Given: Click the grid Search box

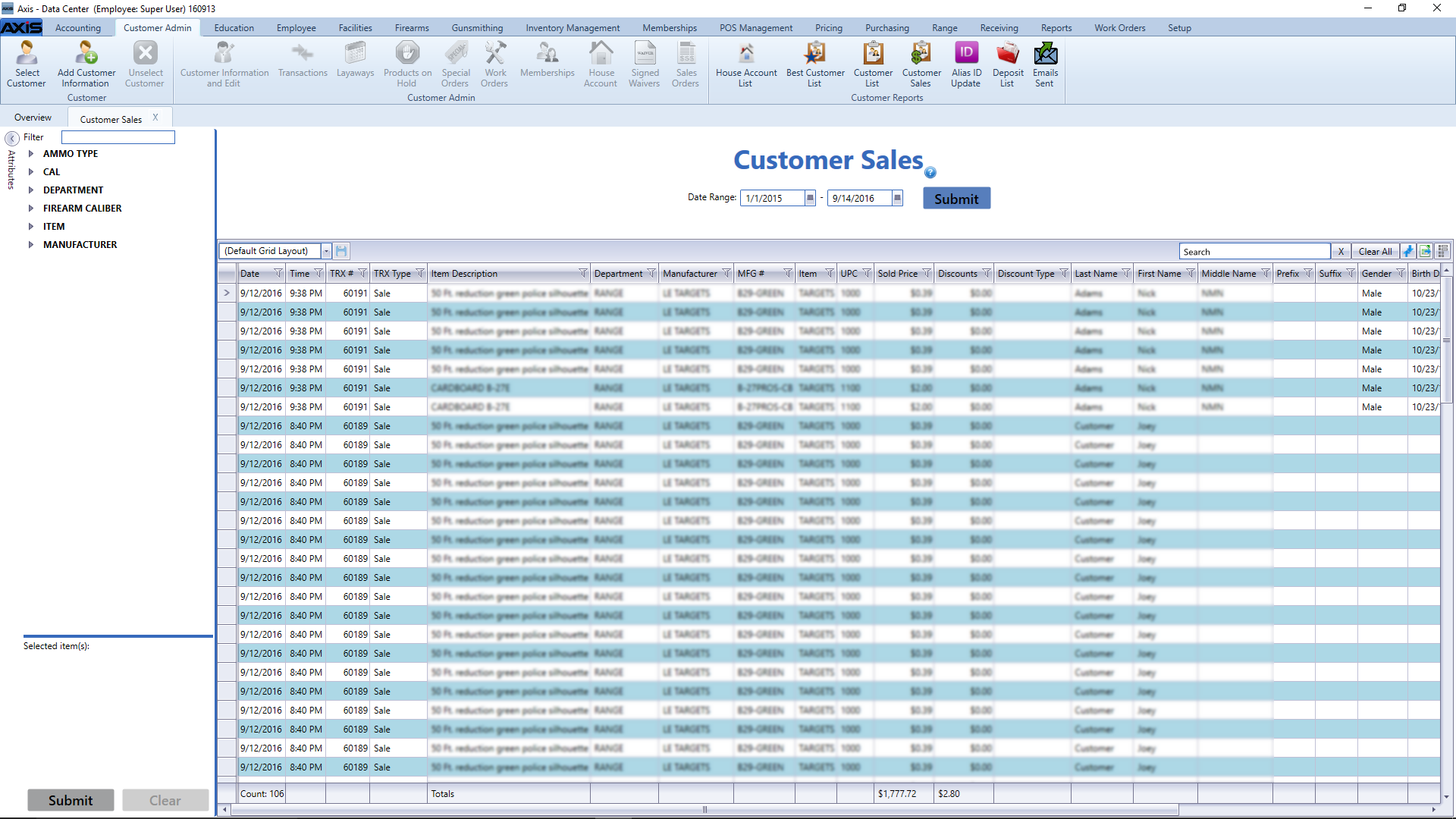Looking at the screenshot, I should click(x=1255, y=252).
